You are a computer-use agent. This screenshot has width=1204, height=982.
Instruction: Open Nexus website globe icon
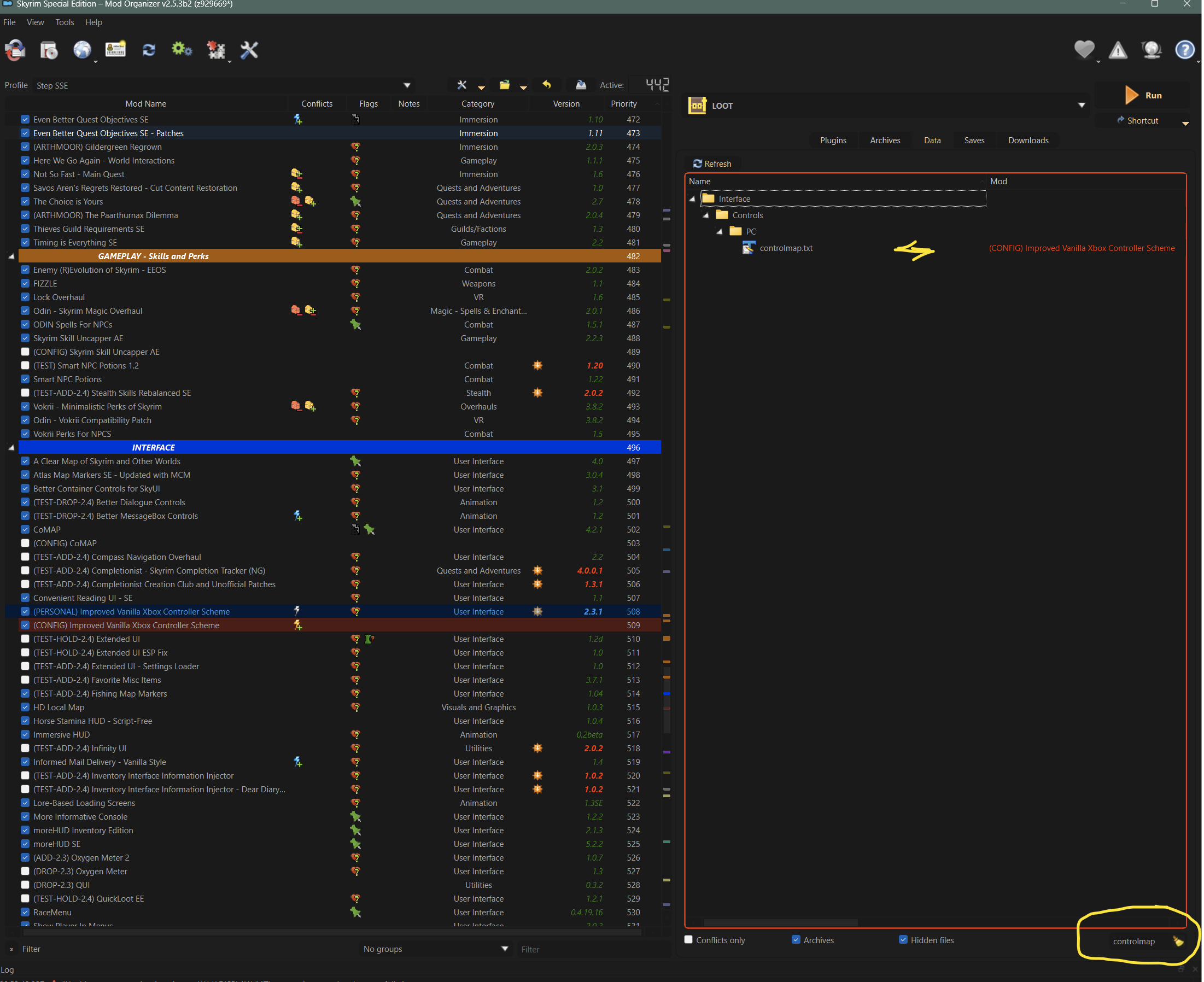[82, 50]
